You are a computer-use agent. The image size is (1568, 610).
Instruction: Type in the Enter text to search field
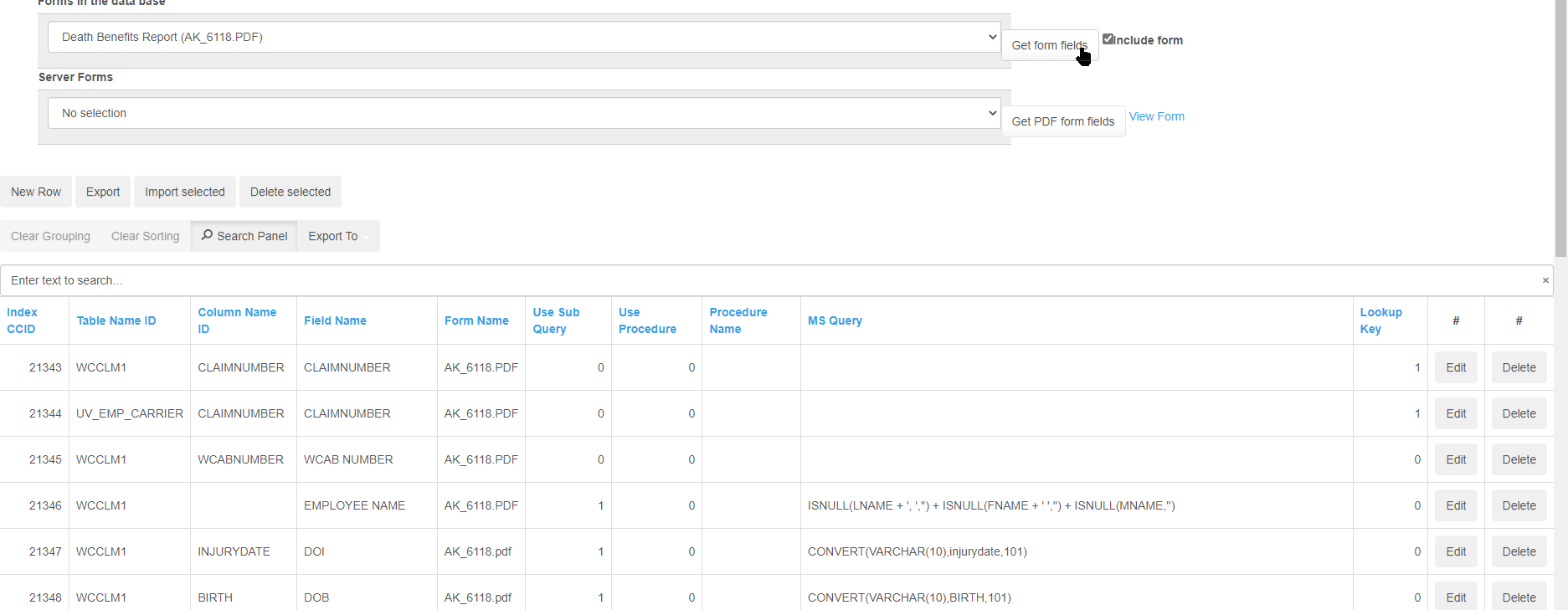pyautogui.click(x=753, y=280)
